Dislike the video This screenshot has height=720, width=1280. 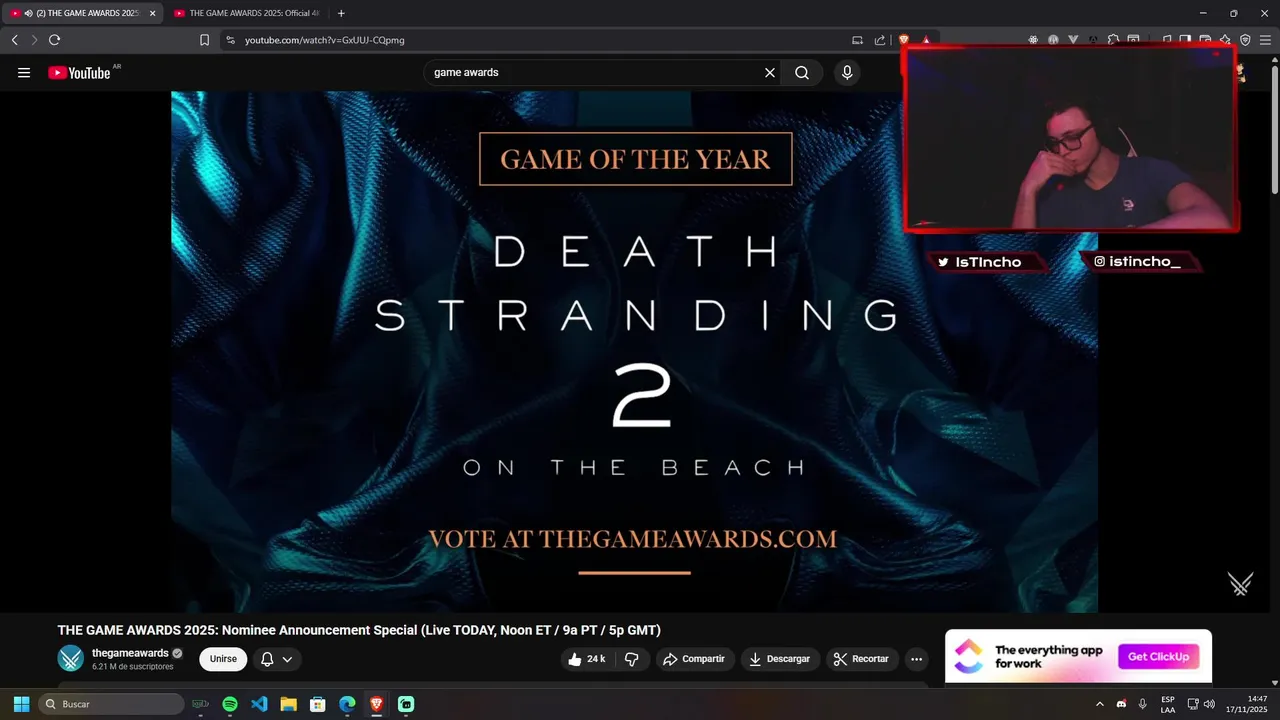tap(632, 659)
